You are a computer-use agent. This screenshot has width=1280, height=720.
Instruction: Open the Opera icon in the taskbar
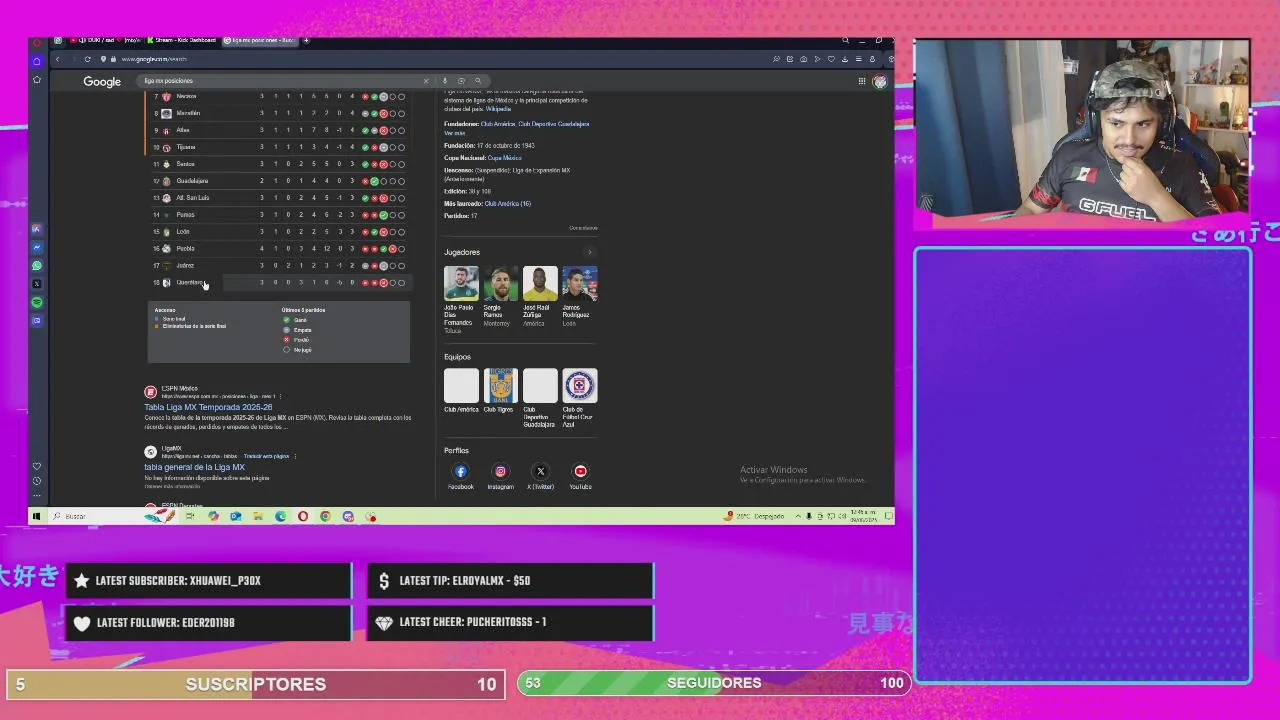pyautogui.click(x=303, y=516)
